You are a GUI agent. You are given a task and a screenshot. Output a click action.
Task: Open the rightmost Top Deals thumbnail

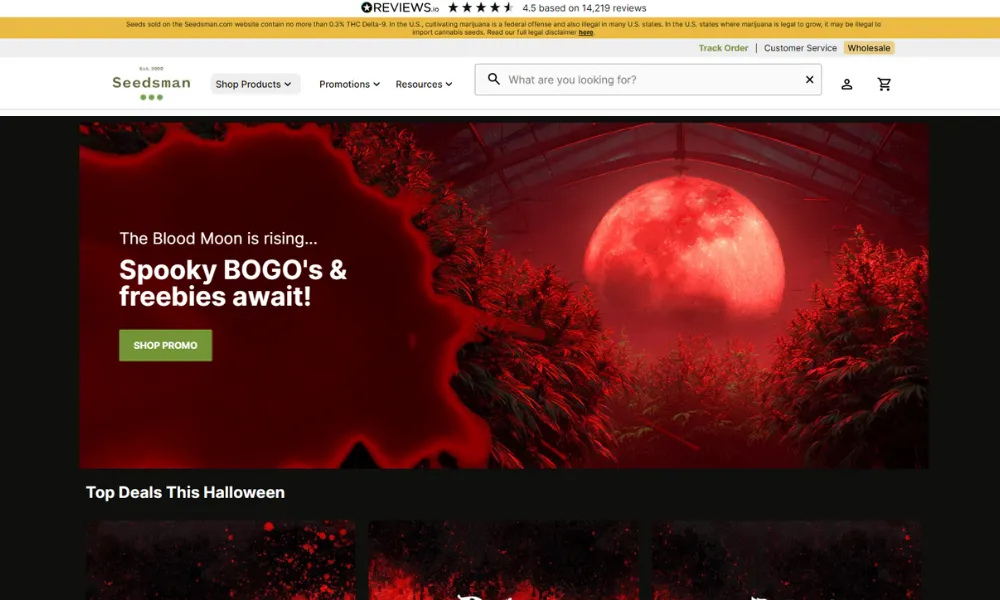(x=787, y=560)
